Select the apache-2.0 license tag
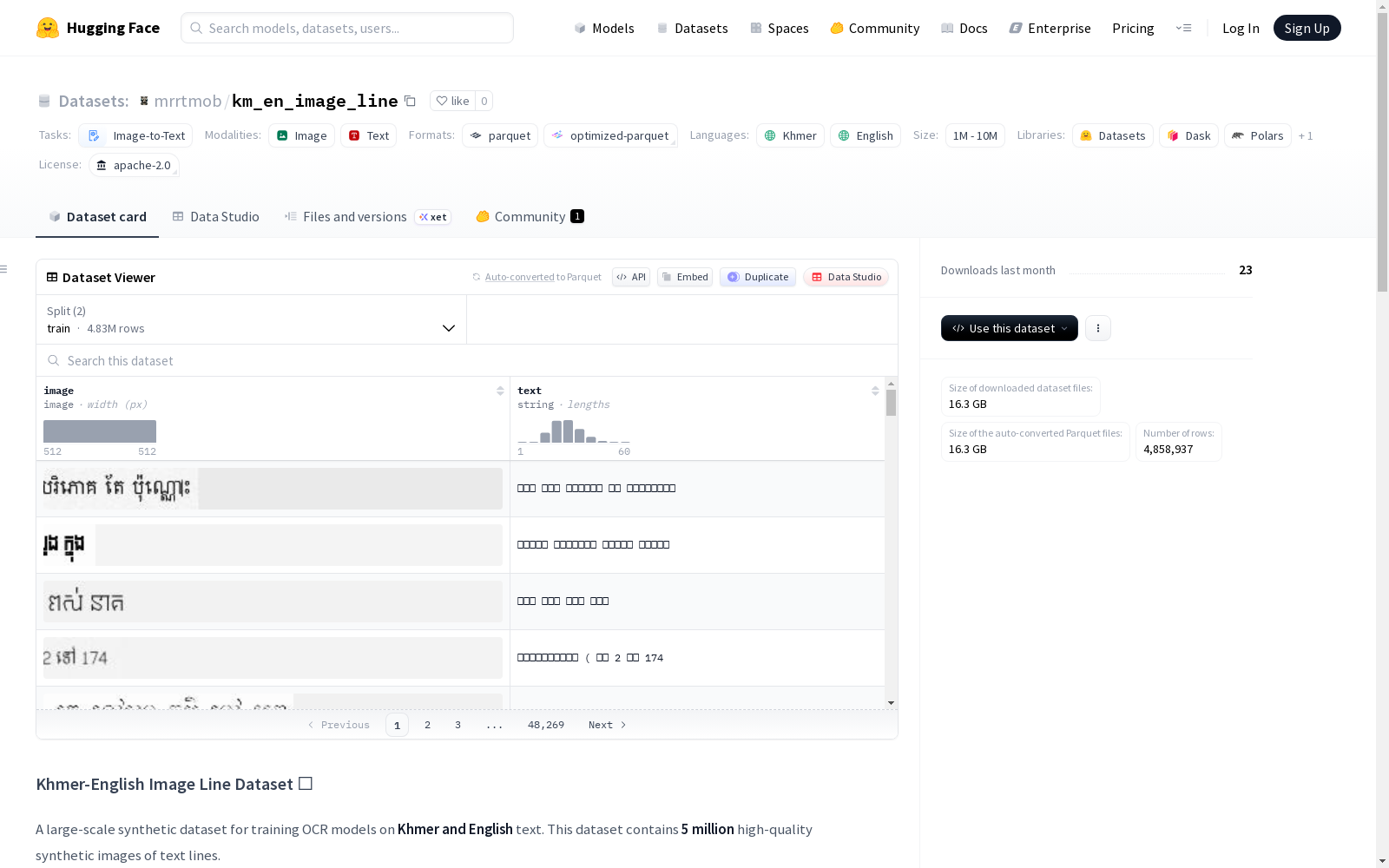Viewport: 1389px width, 868px height. (x=134, y=165)
